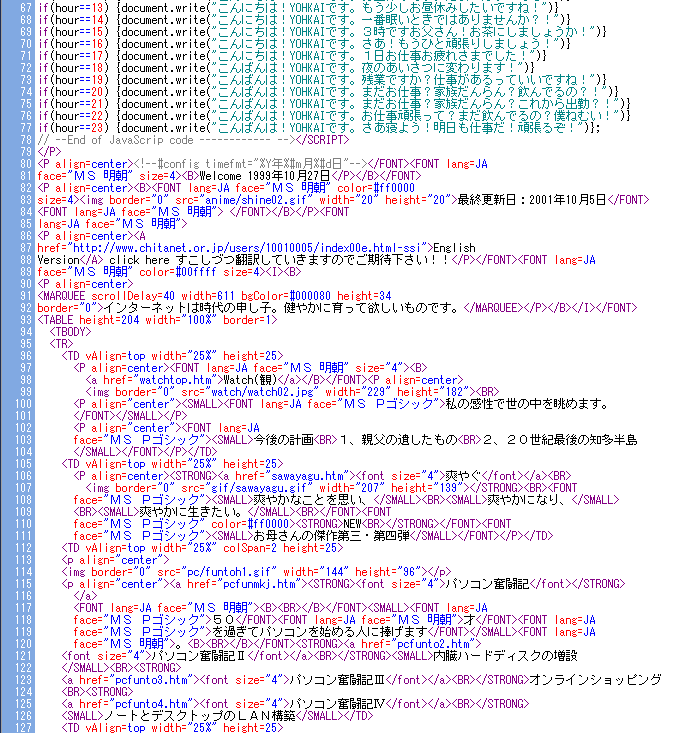Click "hour==18" condition on line 72
The image size is (700, 733).
[79, 68]
